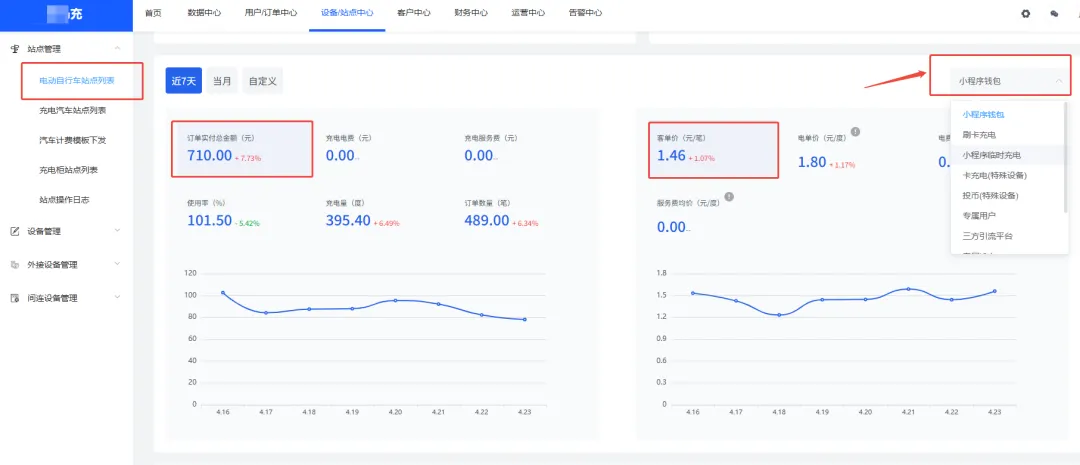Click the 489.00 order count value
This screenshot has width=1080, height=465.
point(487,220)
